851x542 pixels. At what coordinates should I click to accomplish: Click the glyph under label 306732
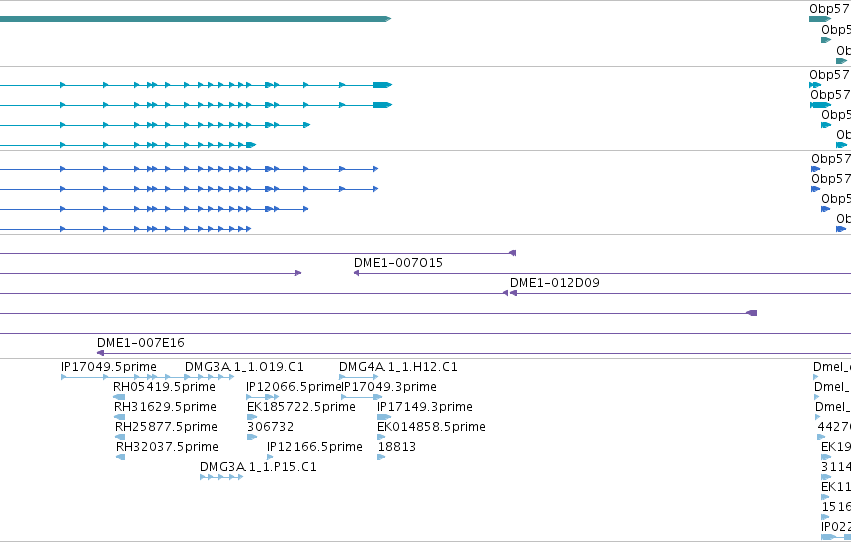coord(252,437)
